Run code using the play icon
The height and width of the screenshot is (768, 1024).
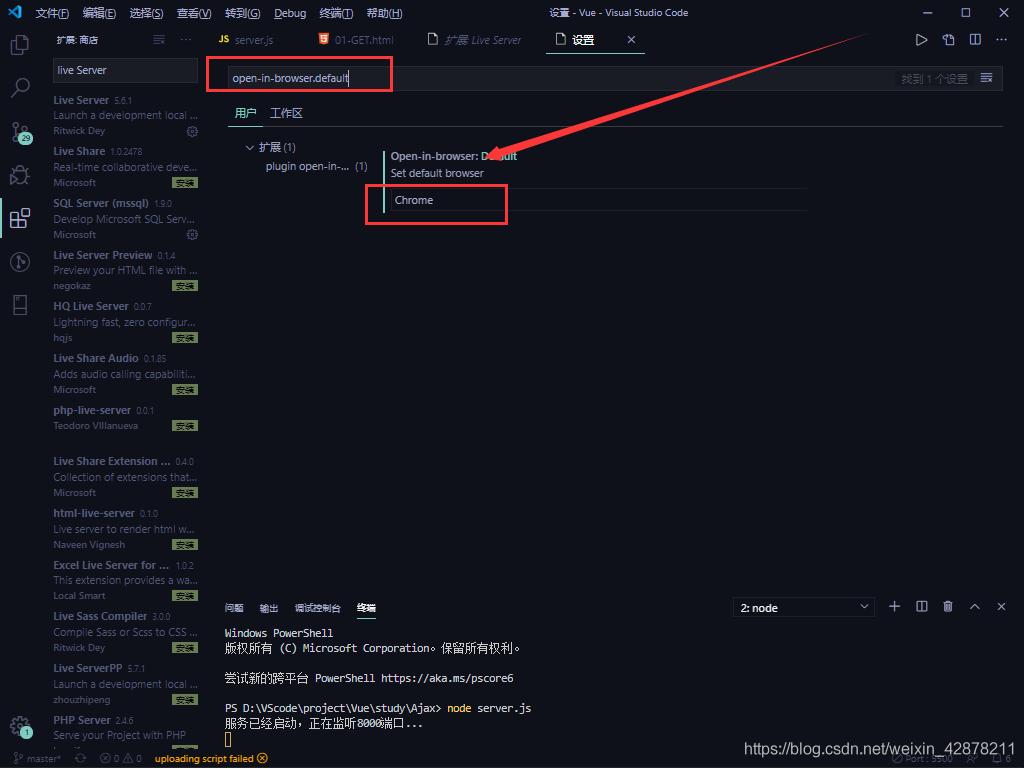(921, 40)
